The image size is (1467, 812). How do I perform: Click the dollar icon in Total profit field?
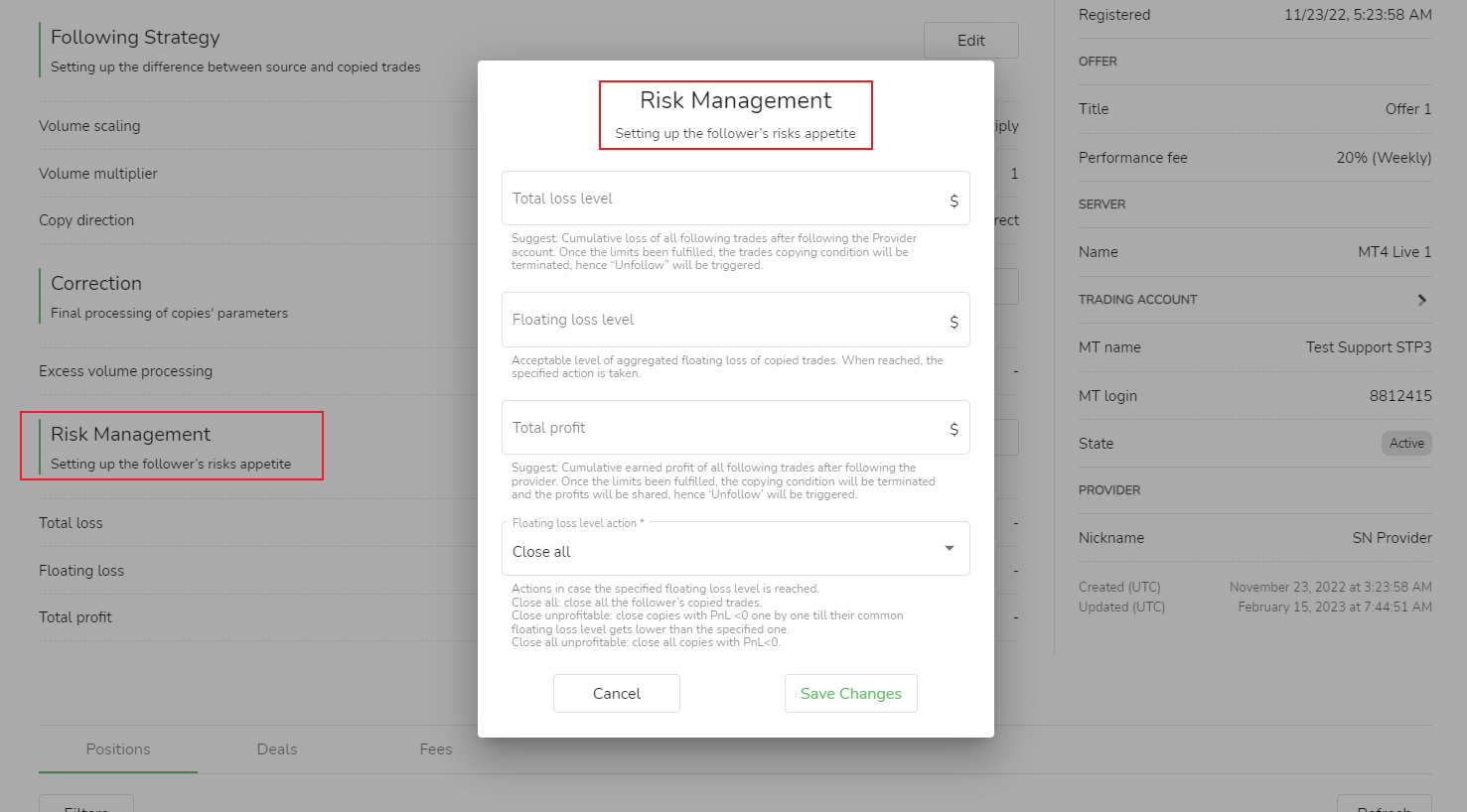(x=954, y=429)
